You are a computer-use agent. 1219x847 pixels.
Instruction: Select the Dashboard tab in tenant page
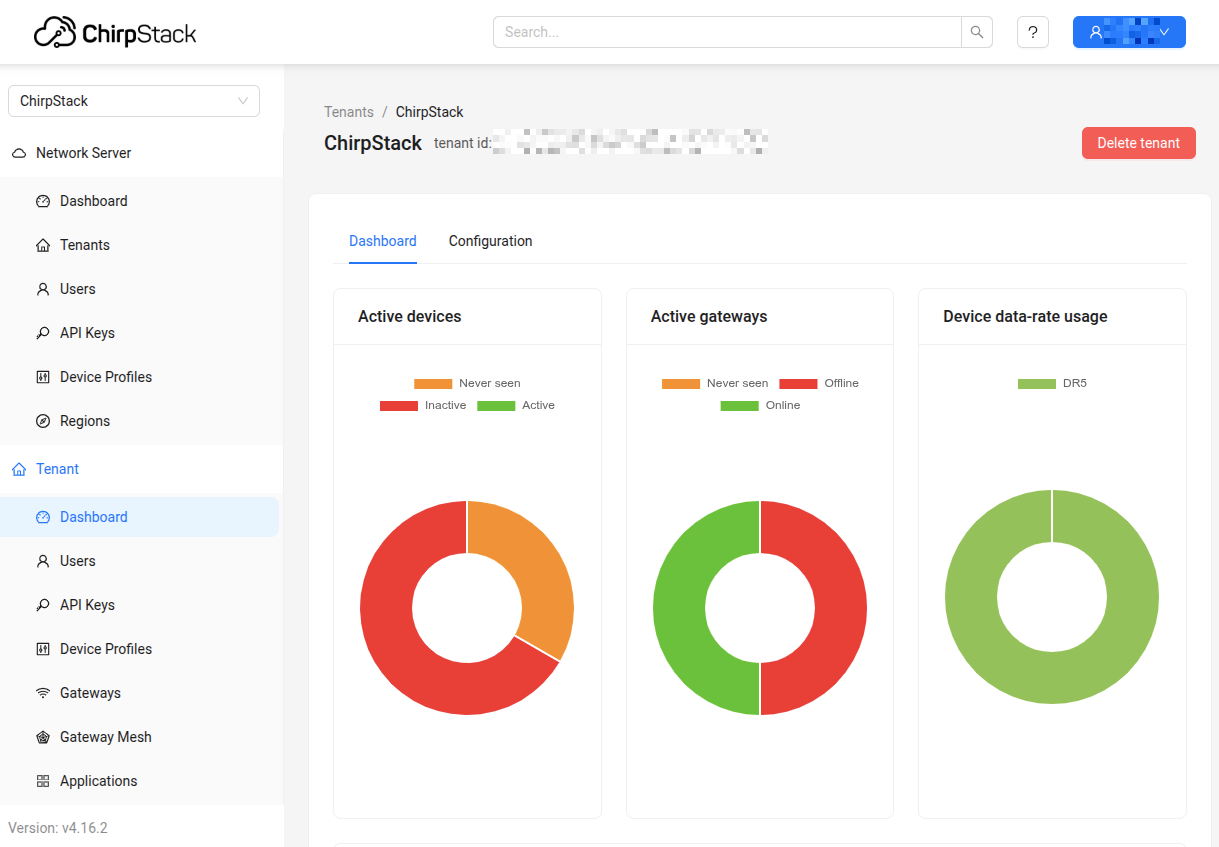(383, 241)
